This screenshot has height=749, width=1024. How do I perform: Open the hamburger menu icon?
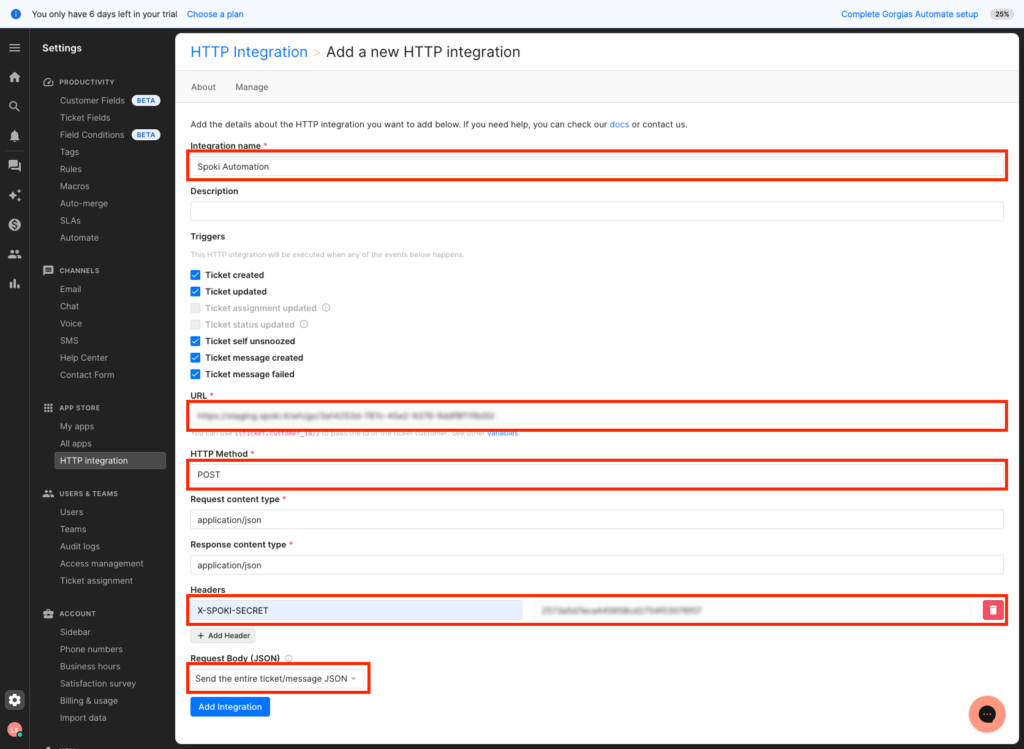pyautogui.click(x=14, y=48)
